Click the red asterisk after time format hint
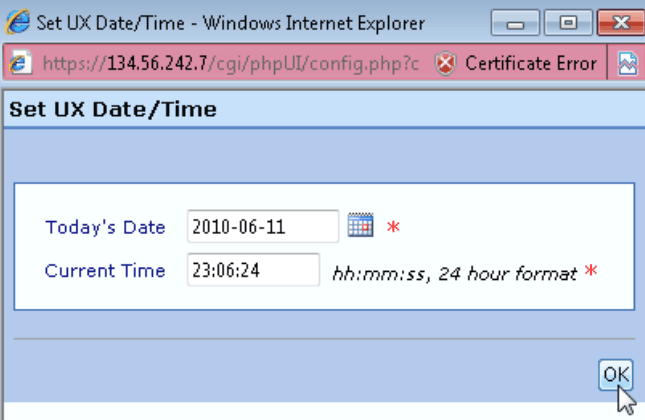 coord(591,272)
